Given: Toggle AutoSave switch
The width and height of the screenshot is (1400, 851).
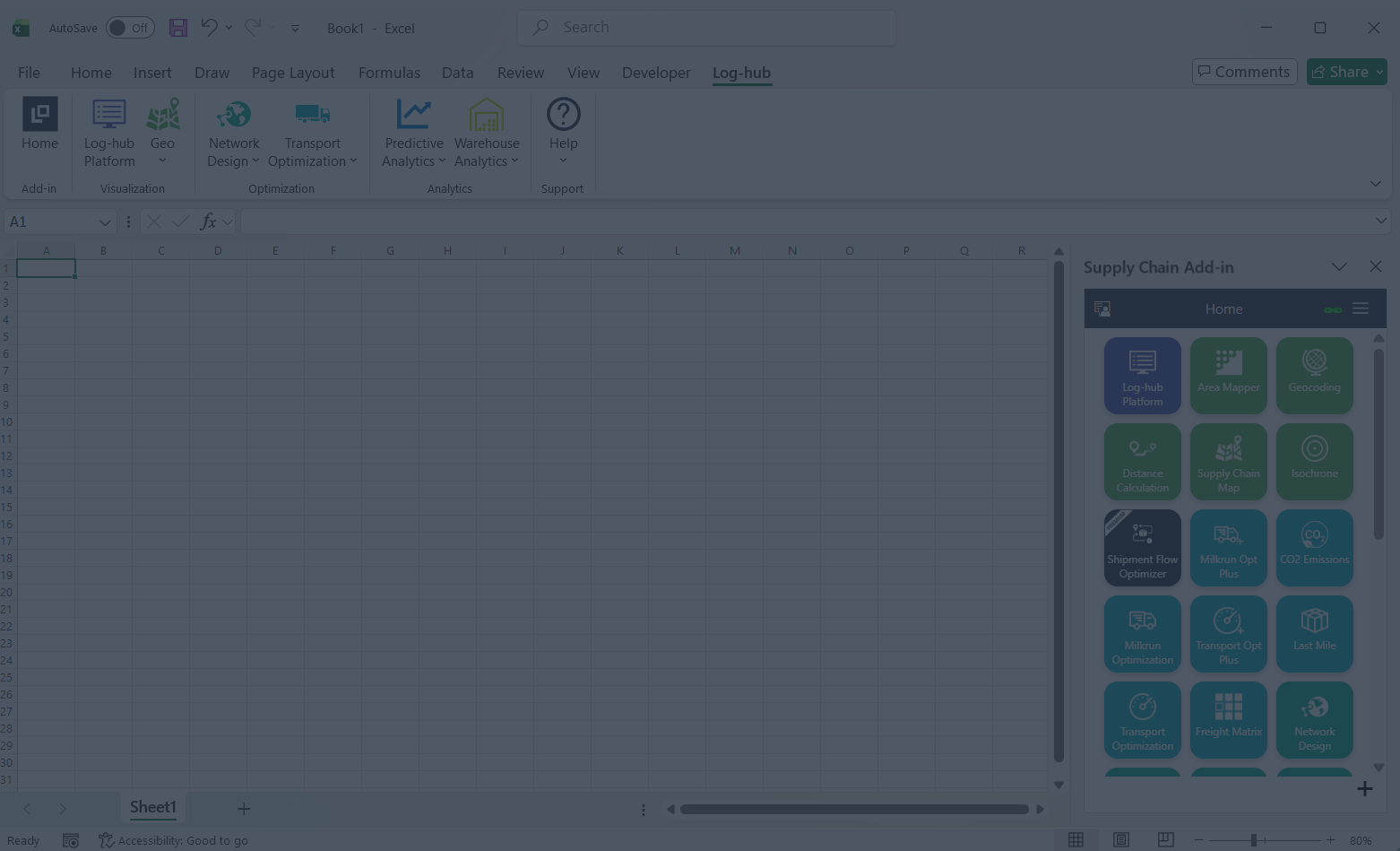Looking at the screenshot, I should tap(130, 28).
